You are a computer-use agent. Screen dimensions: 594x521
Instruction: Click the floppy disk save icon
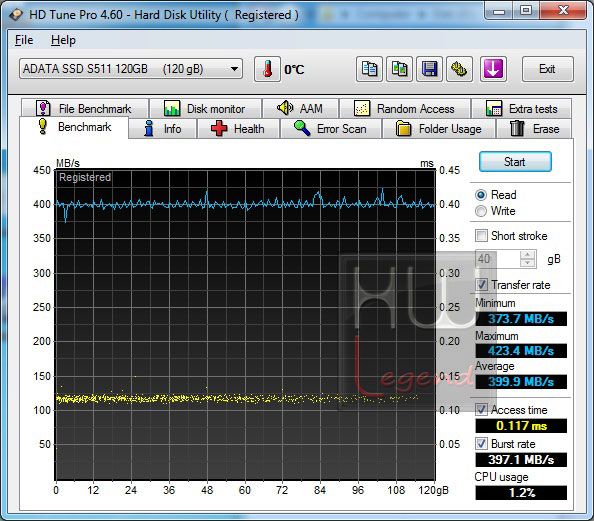click(x=429, y=69)
